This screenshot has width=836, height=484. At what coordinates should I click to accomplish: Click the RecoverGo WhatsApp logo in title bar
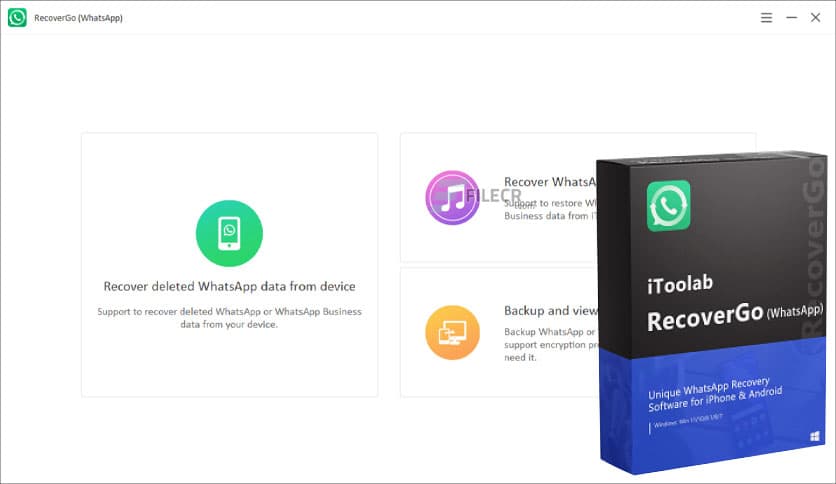pyautogui.click(x=17, y=18)
